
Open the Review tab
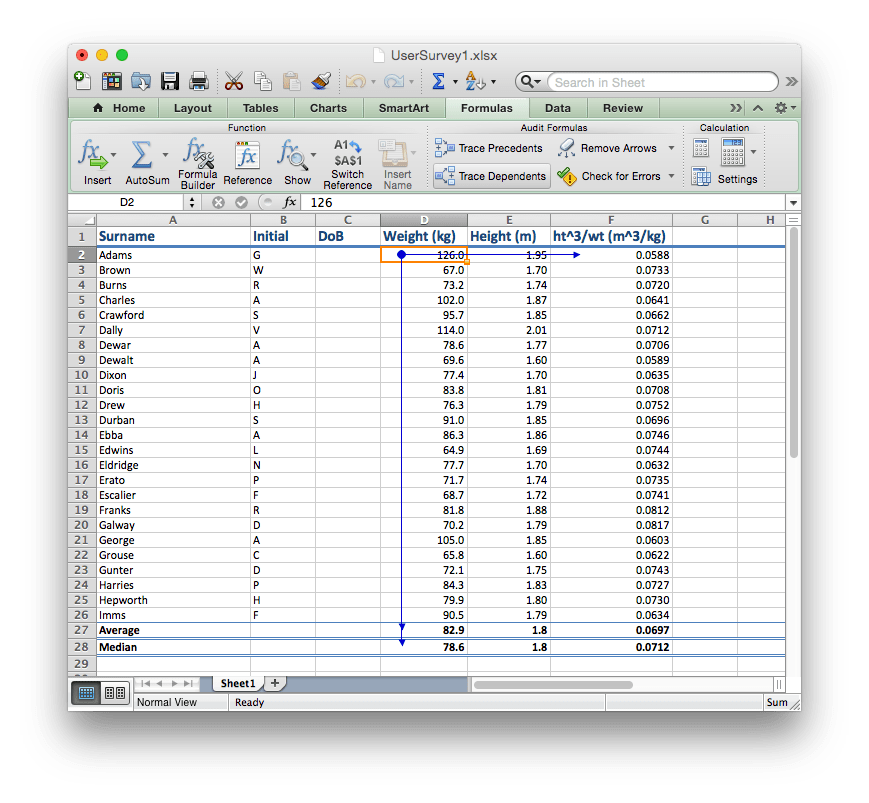pyautogui.click(x=622, y=107)
